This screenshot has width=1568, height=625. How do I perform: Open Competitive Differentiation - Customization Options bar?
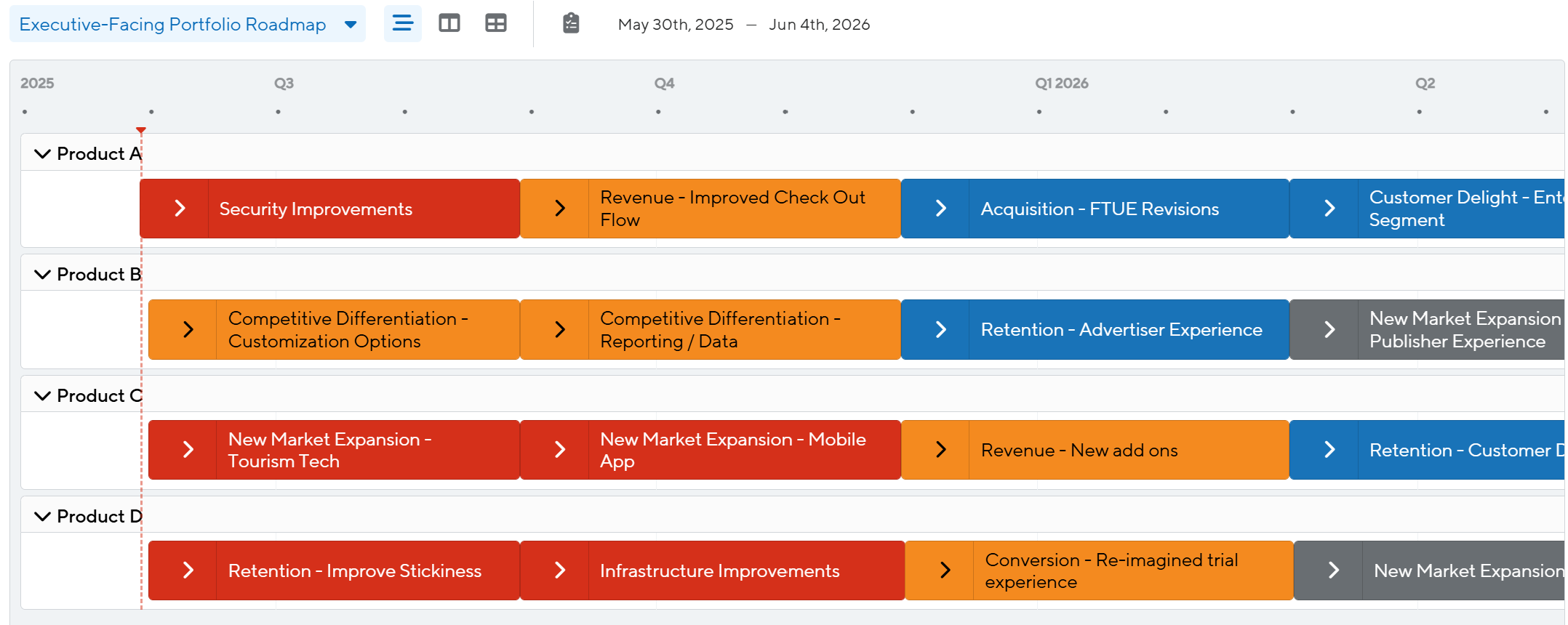pos(348,330)
